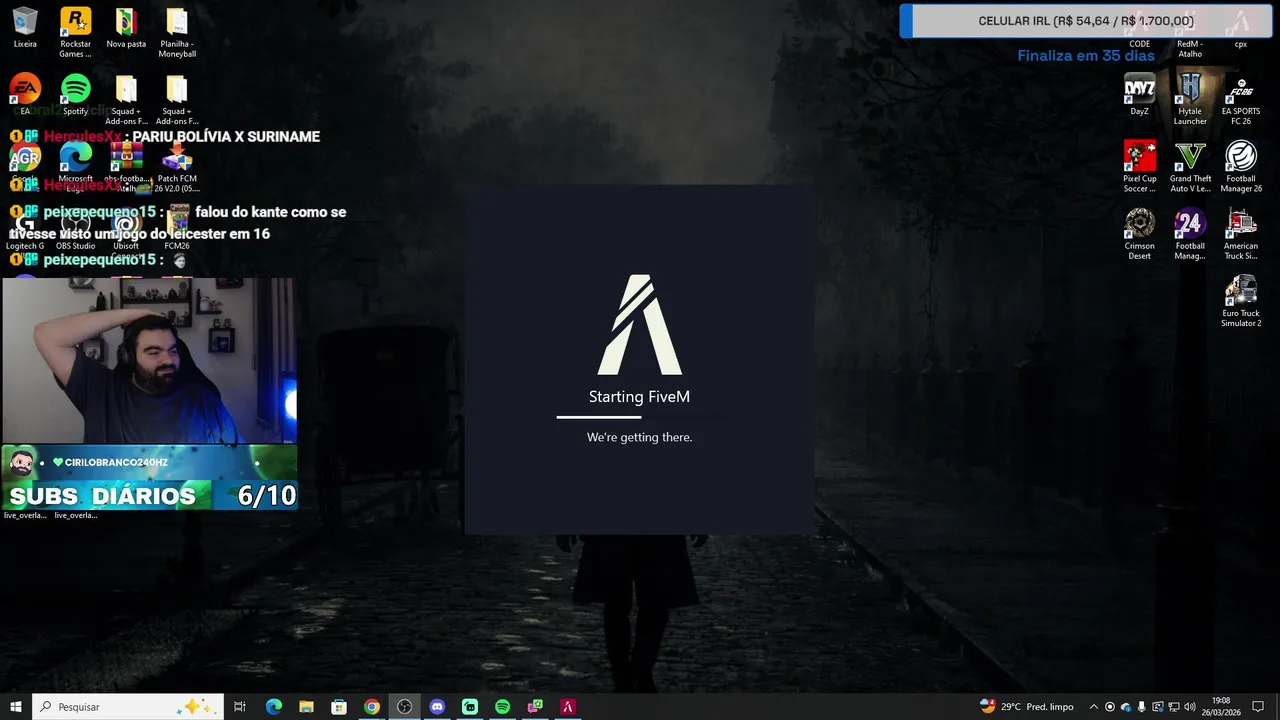Open Planilha - Moneyball file icon
This screenshot has height=720, width=1280.
click(x=177, y=32)
